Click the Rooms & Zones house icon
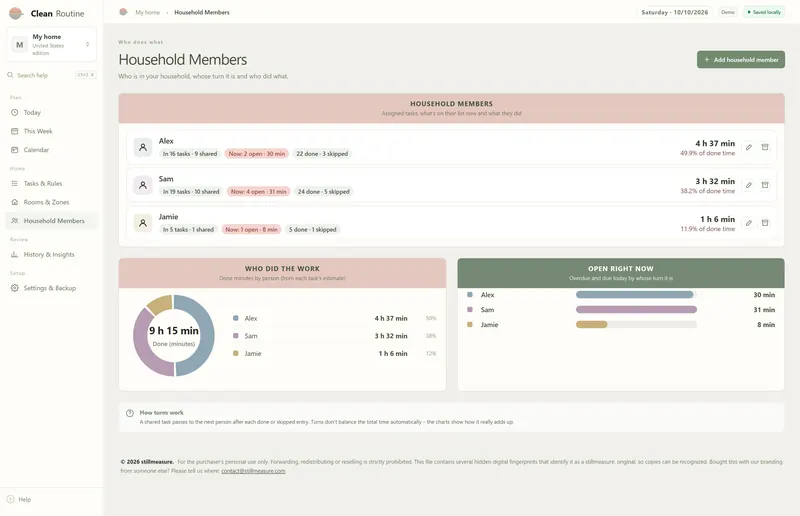The width and height of the screenshot is (800, 516). tap(14, 202)
